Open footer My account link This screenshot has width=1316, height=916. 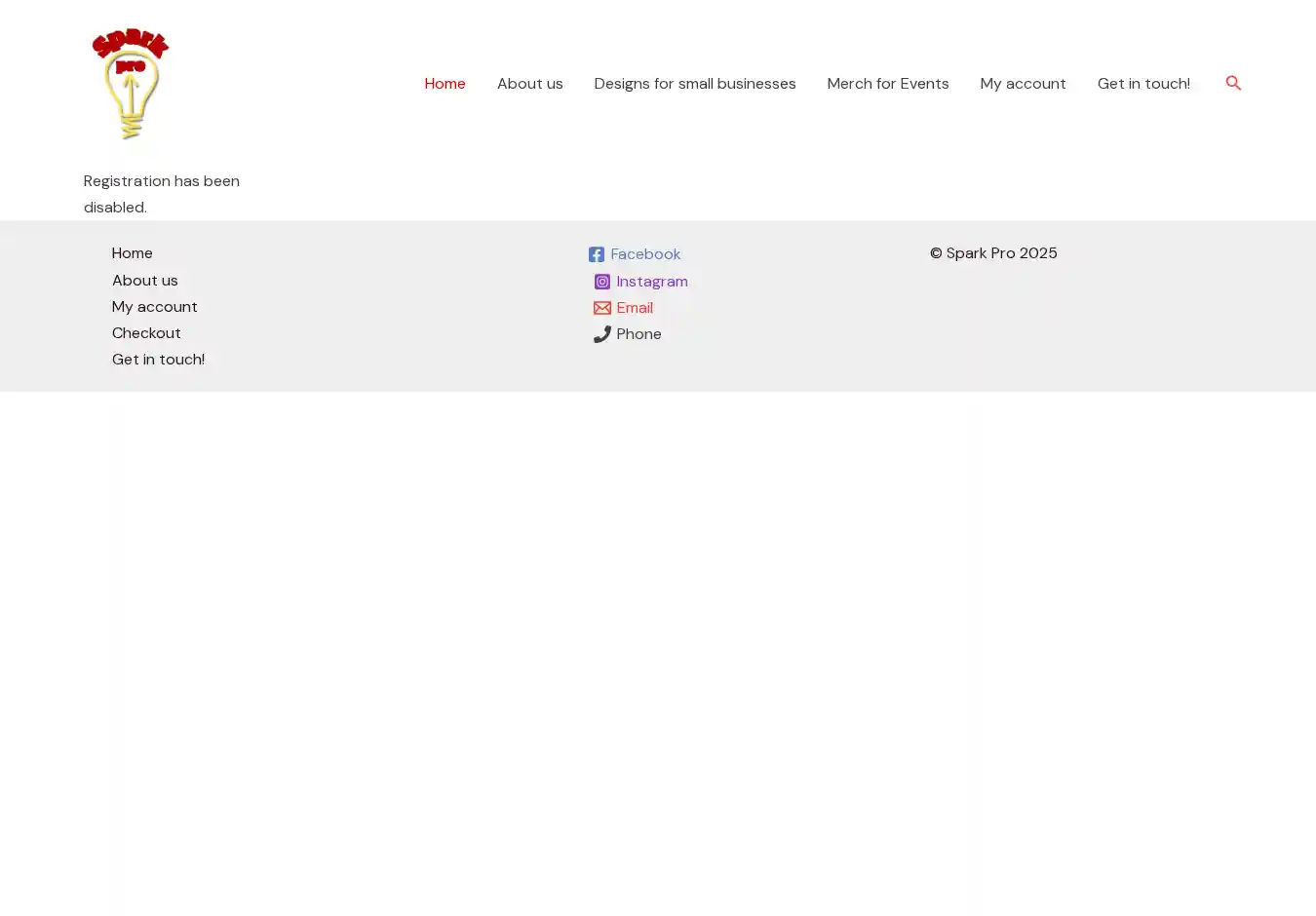coord(155,307)
